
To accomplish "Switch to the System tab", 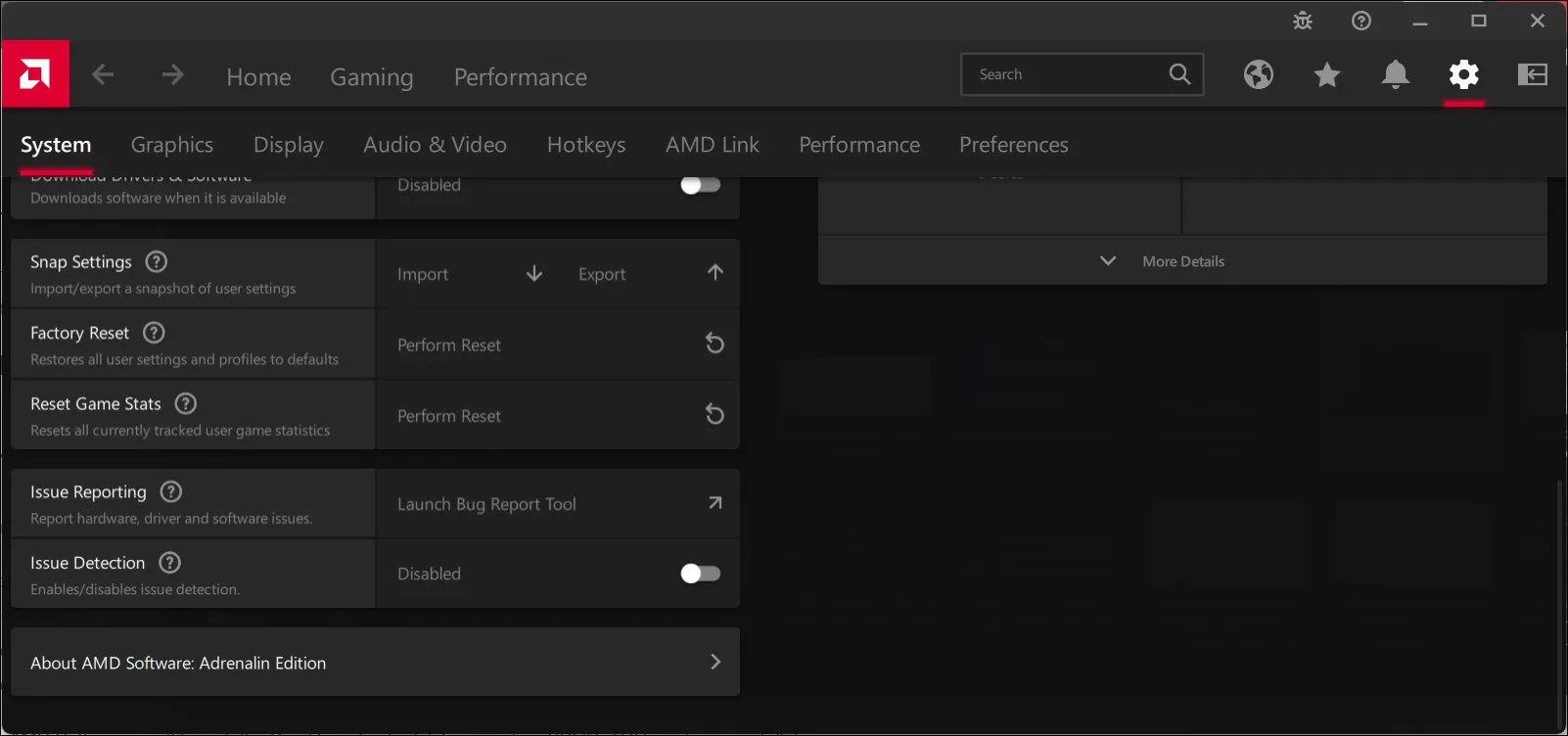I will coord(56,145).
